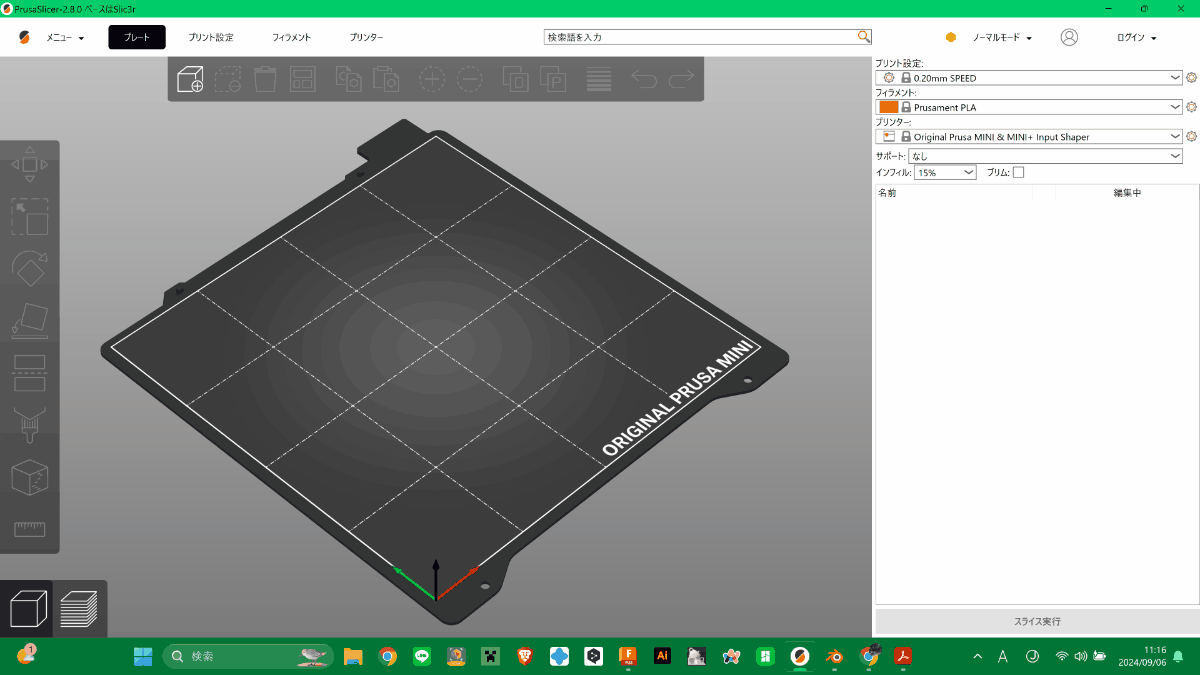Open the サポート supports dropdown
Viewport: 1200px width, 675px height.
point(1045,156)
